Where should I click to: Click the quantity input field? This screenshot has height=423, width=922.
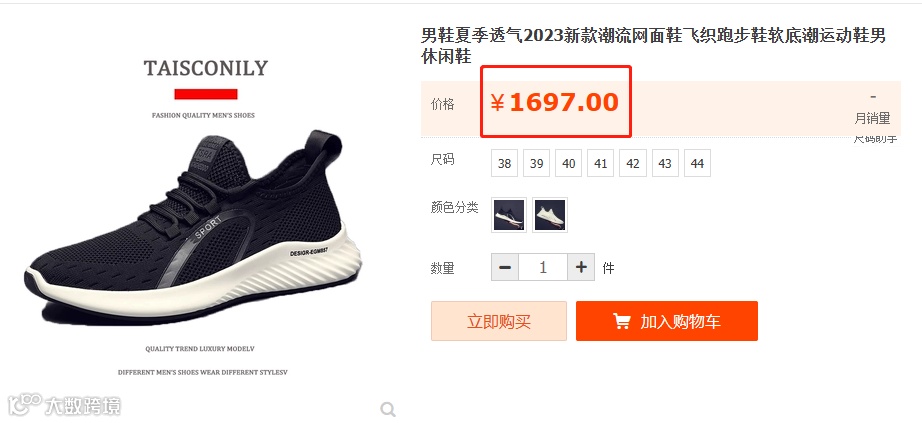543,267
